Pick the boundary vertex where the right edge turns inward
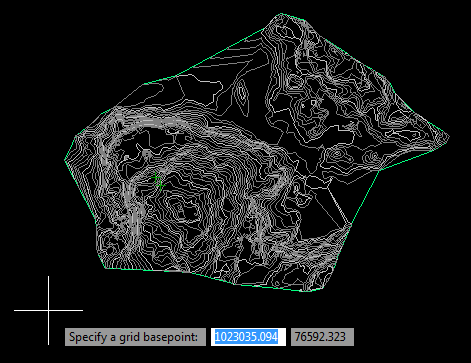The height and width of the screenshot is (363, 471). point(380,170)
